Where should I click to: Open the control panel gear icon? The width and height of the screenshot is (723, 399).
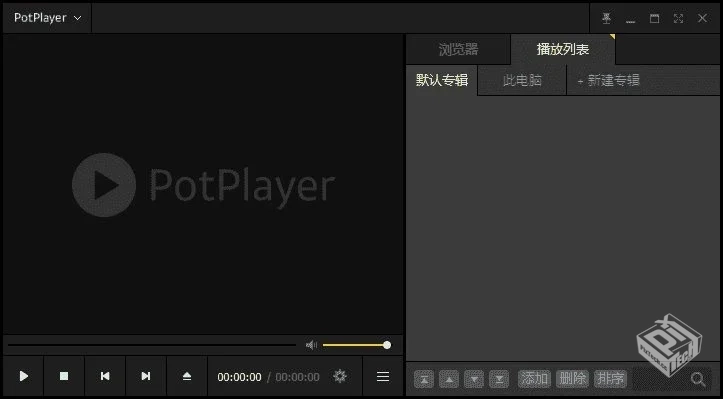pyautogui.click(x=340, y=376)
